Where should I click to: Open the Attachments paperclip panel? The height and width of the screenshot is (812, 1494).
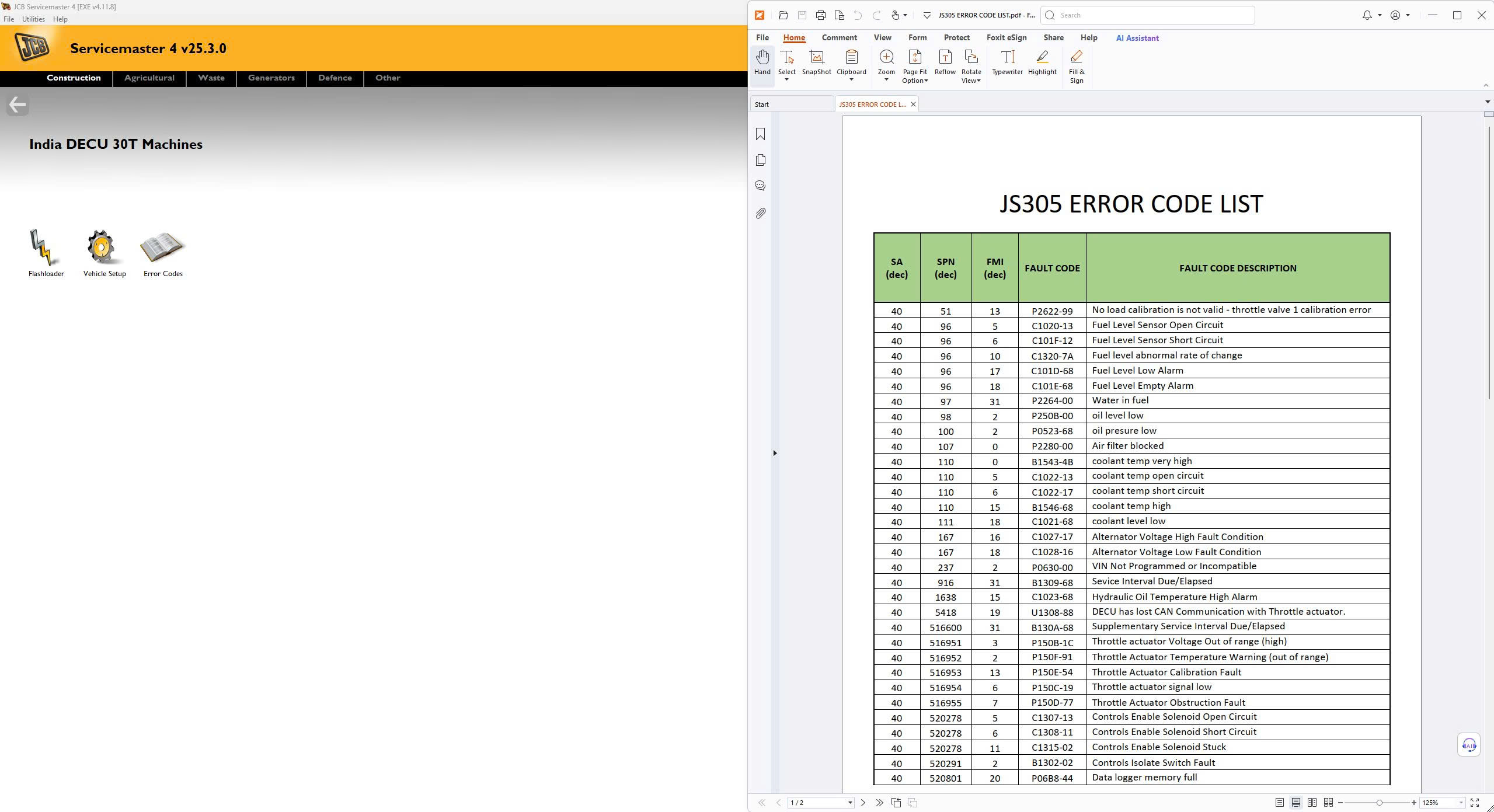coord(760,213)
